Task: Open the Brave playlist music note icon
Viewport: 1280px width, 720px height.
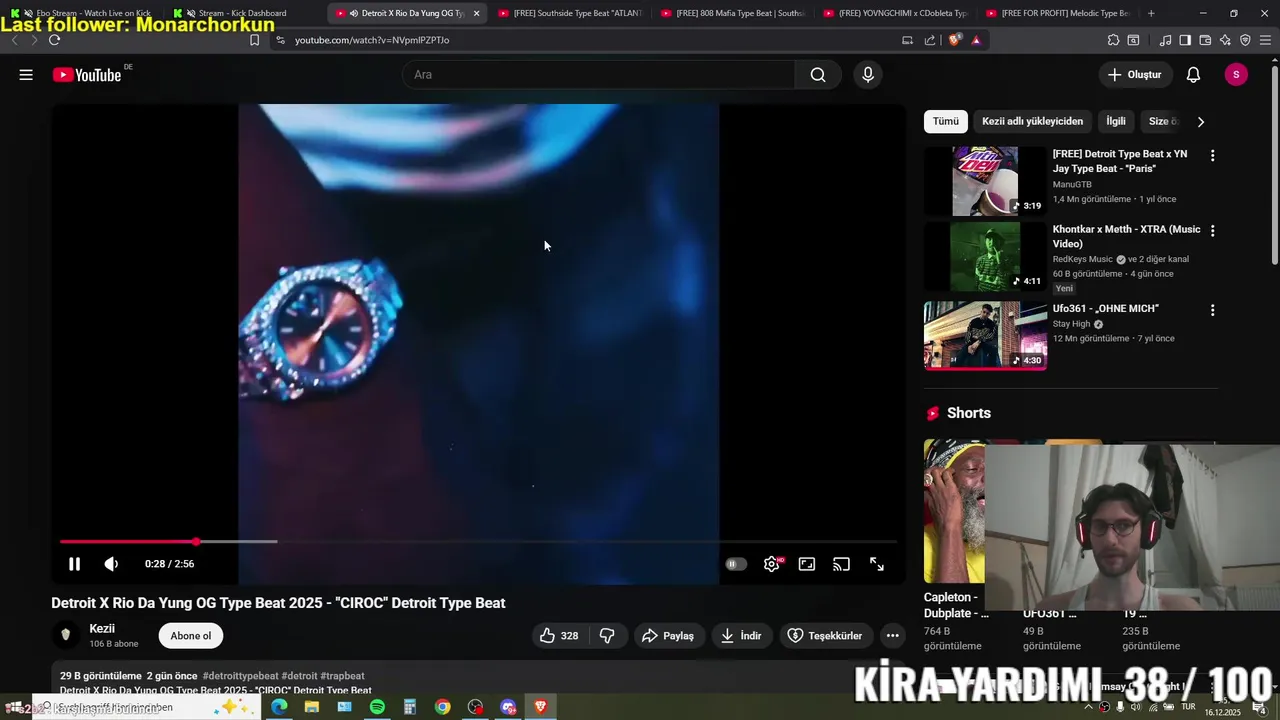Action: pos(1165,40)
